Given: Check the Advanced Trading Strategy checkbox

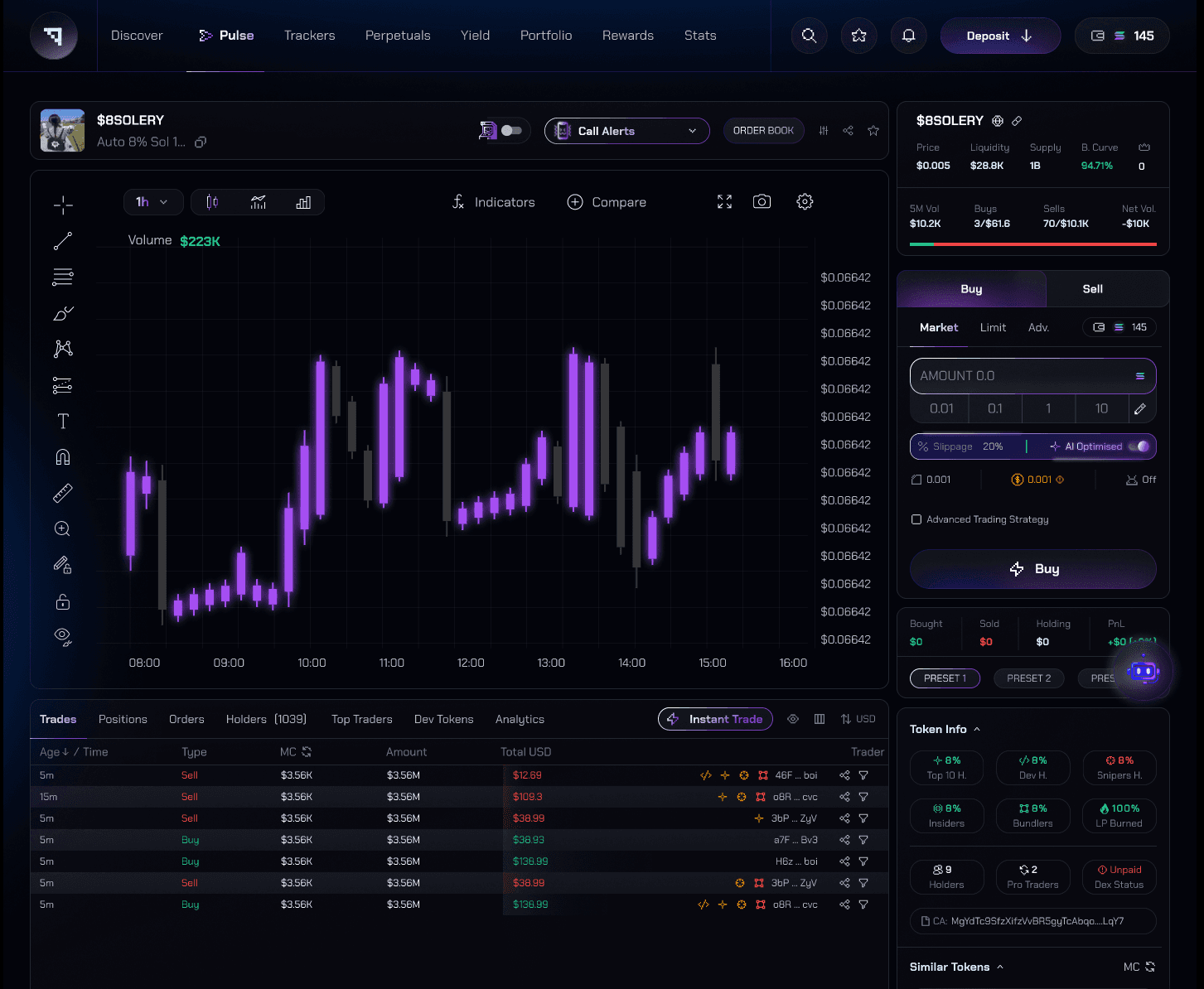Looking at the screenshot, I should pos(916,519).
